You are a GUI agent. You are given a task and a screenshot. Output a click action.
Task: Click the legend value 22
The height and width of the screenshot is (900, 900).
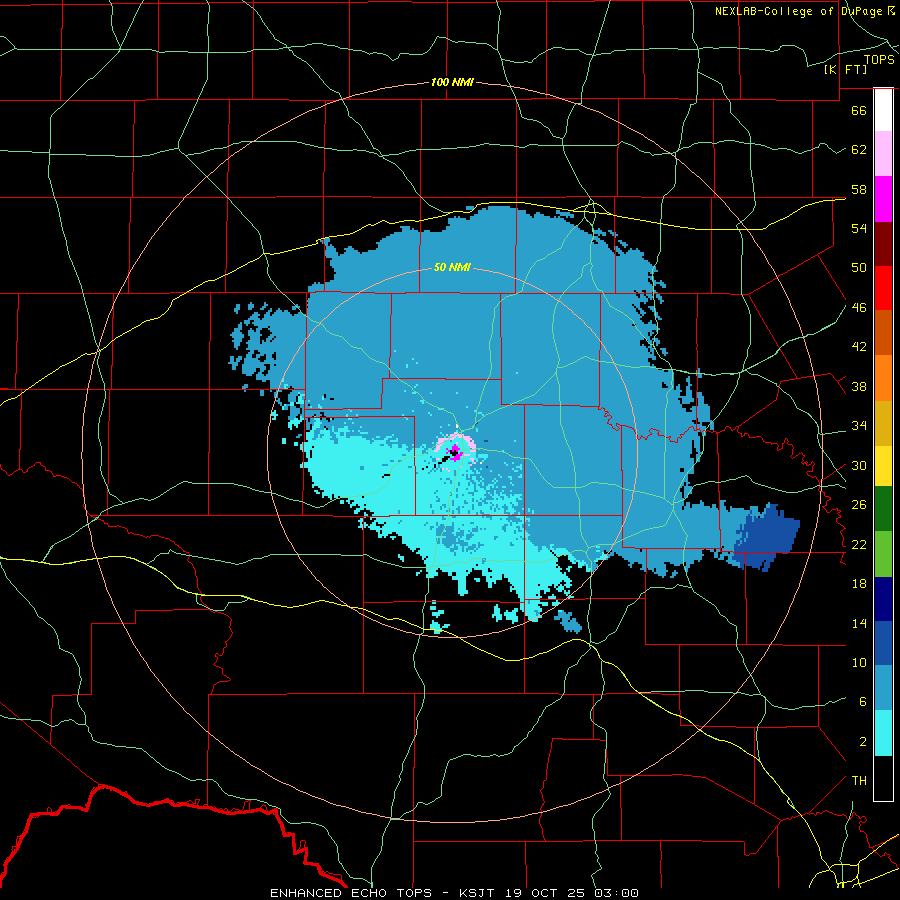pos(859,544)
